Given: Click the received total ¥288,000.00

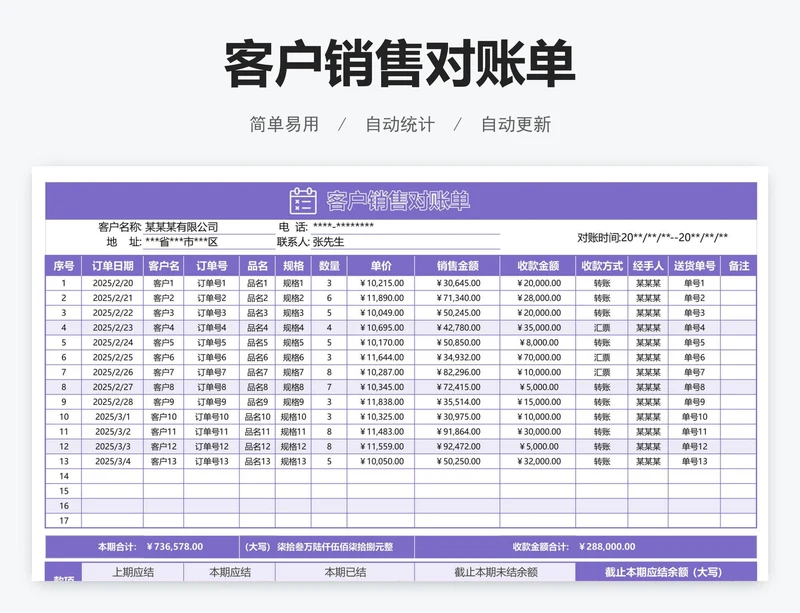Looking at the screenshot, I should pyautogui.click(x=607, y=547).
